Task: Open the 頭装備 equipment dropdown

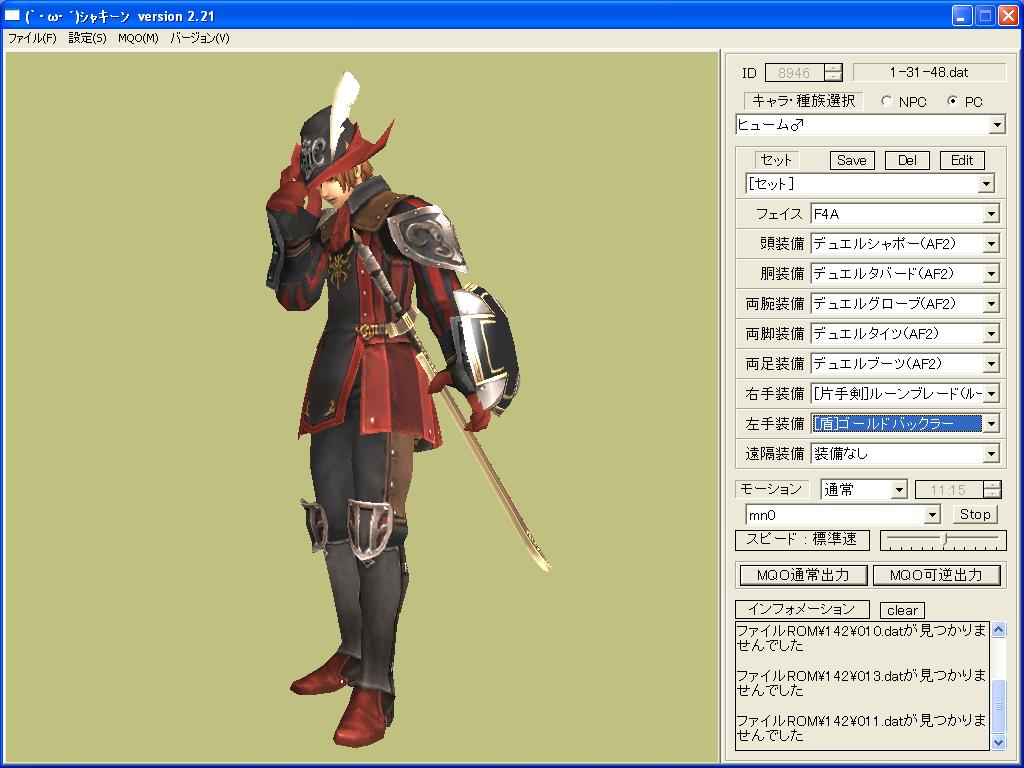Action: point(991,244)
